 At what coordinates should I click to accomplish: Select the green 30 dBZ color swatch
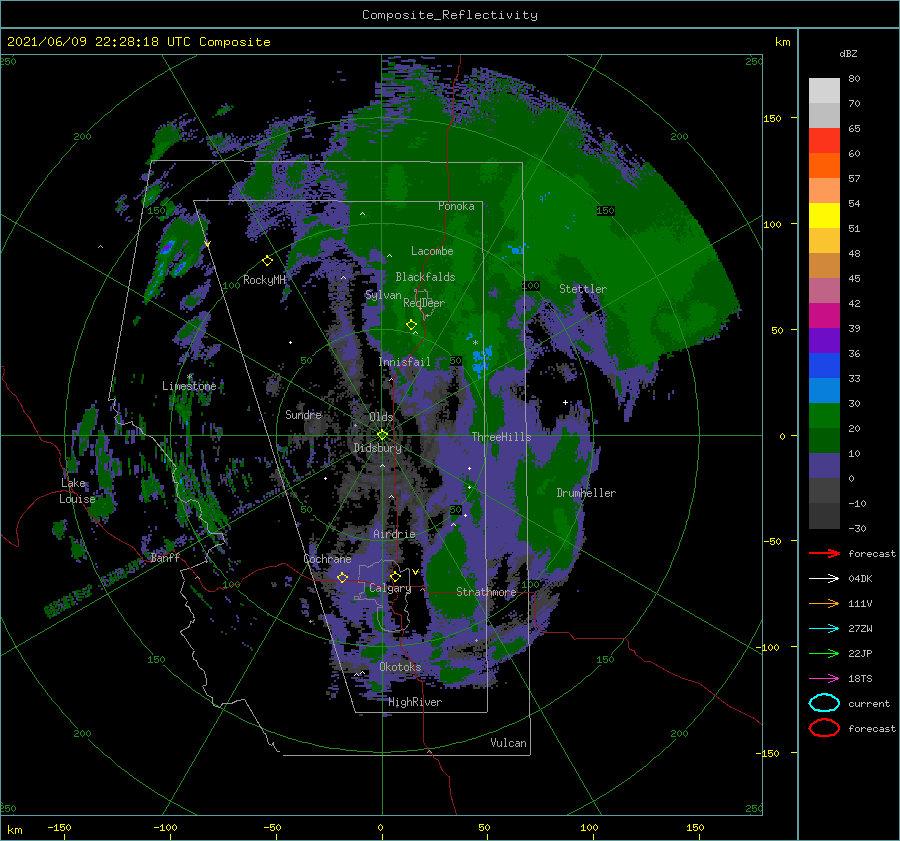824,415
